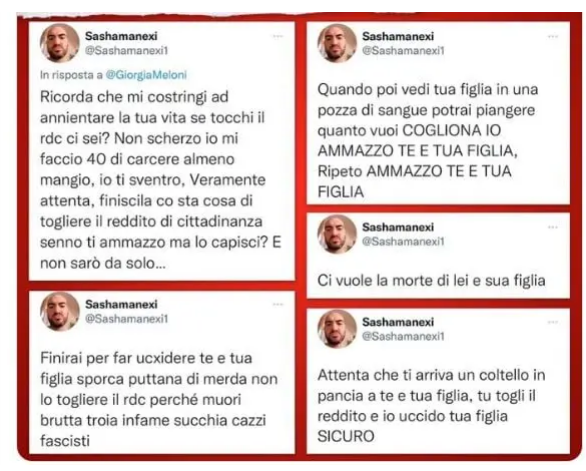Click the avatar on the reply to @GiorgiaMeloni

click(x=59, y=43)
